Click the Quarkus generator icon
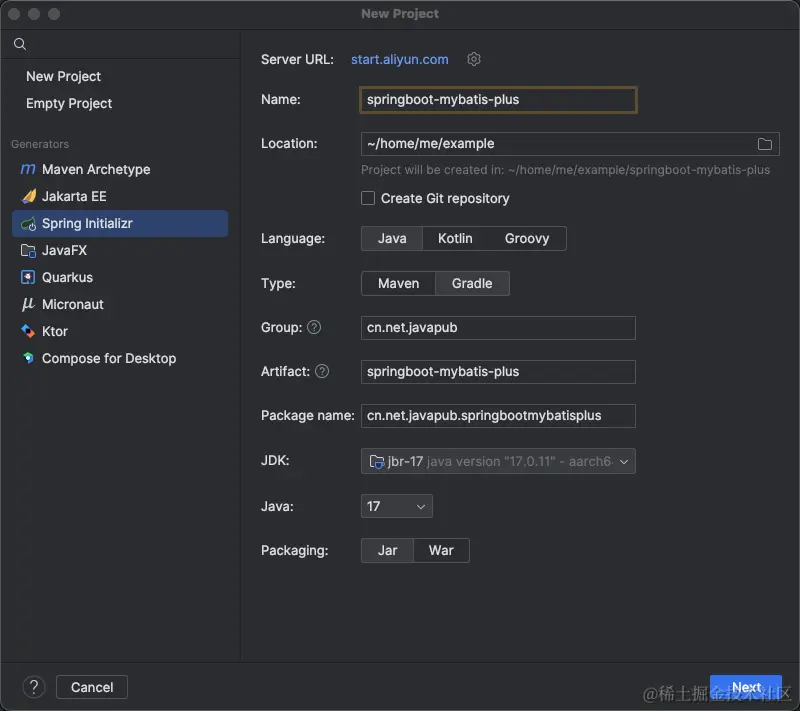Image resolution: width=800 pixels, height=711 pixels. point(28,278)
